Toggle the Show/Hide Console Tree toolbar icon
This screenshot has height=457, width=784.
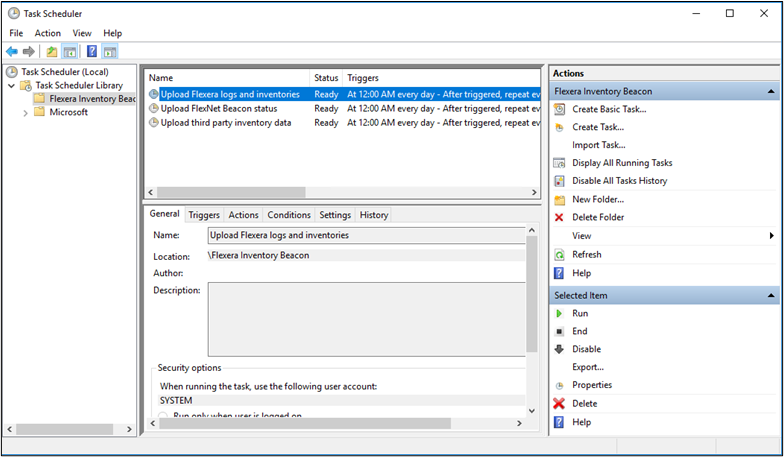70,51
